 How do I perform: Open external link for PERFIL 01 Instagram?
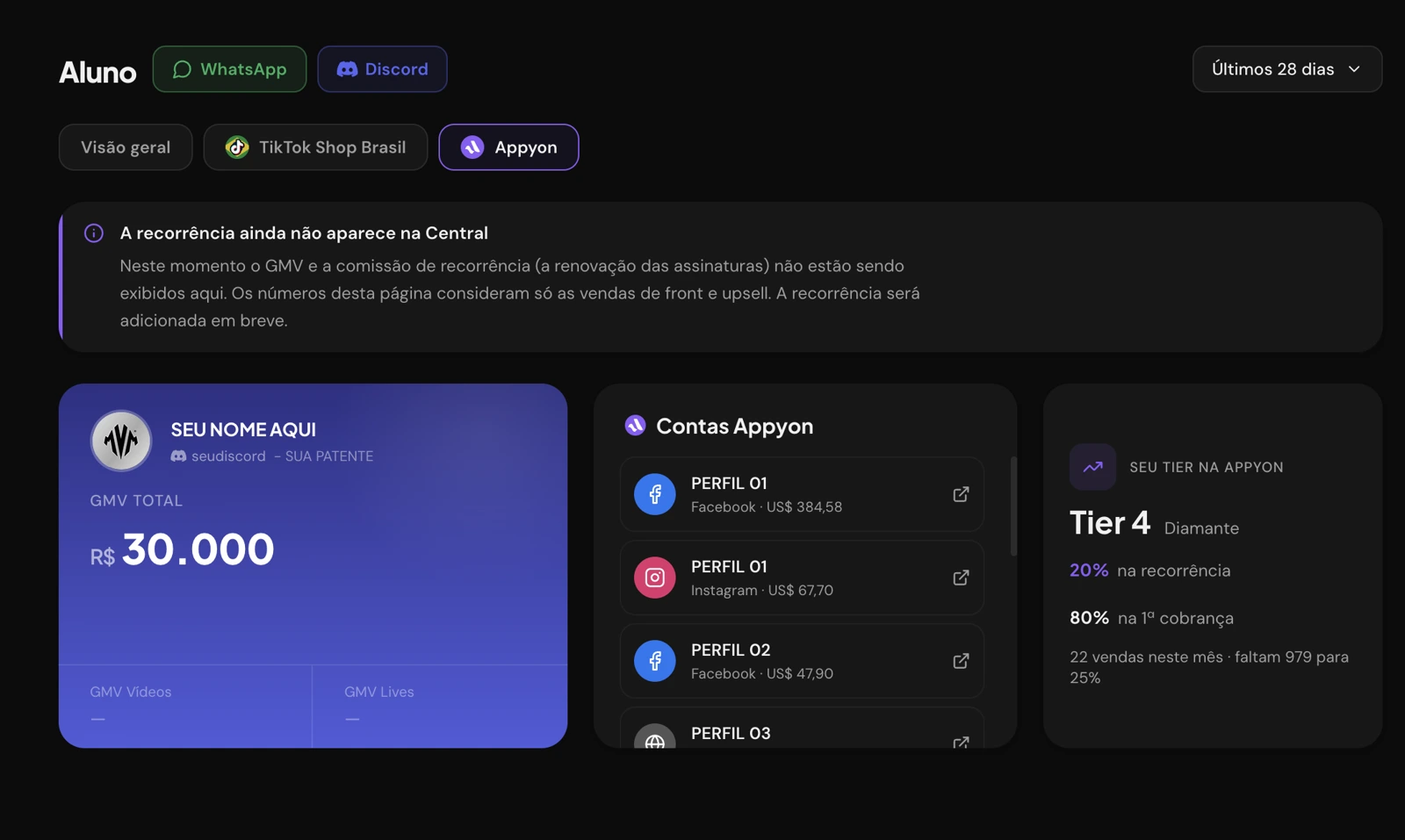pos(961,578)
